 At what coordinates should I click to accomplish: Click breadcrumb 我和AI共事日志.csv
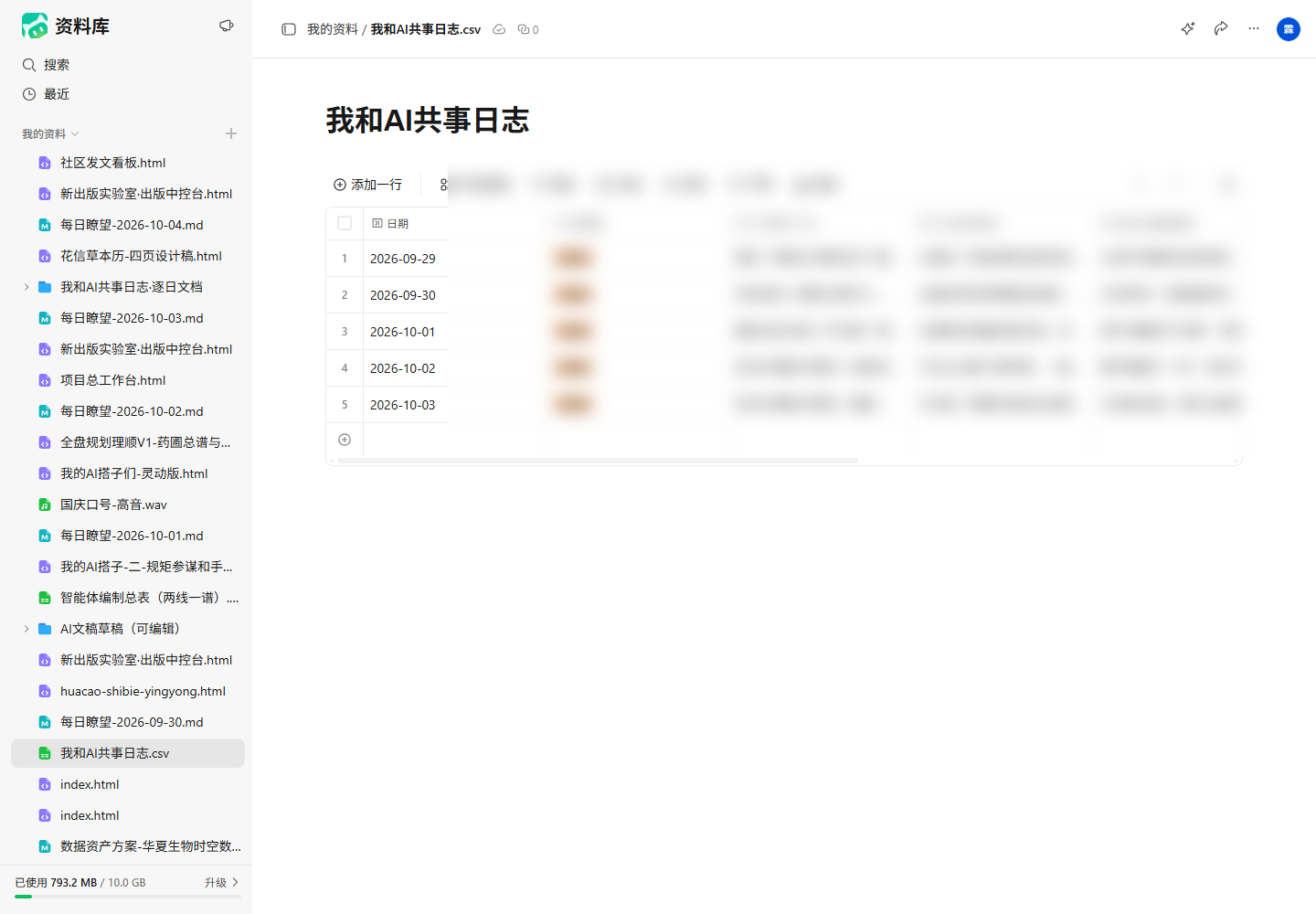click(x=426, y=29)
